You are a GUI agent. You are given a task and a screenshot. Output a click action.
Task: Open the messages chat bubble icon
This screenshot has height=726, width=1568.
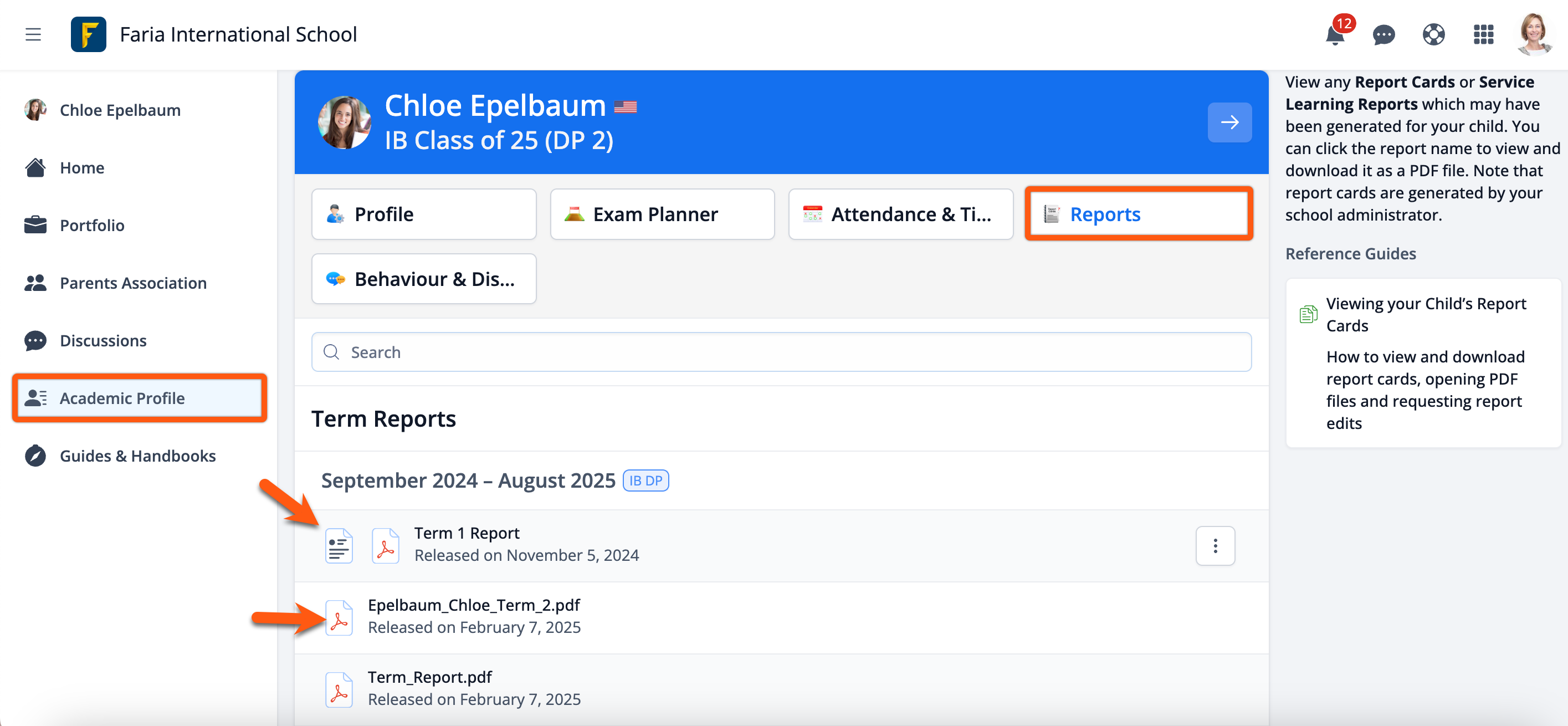tap(1383, 35)
